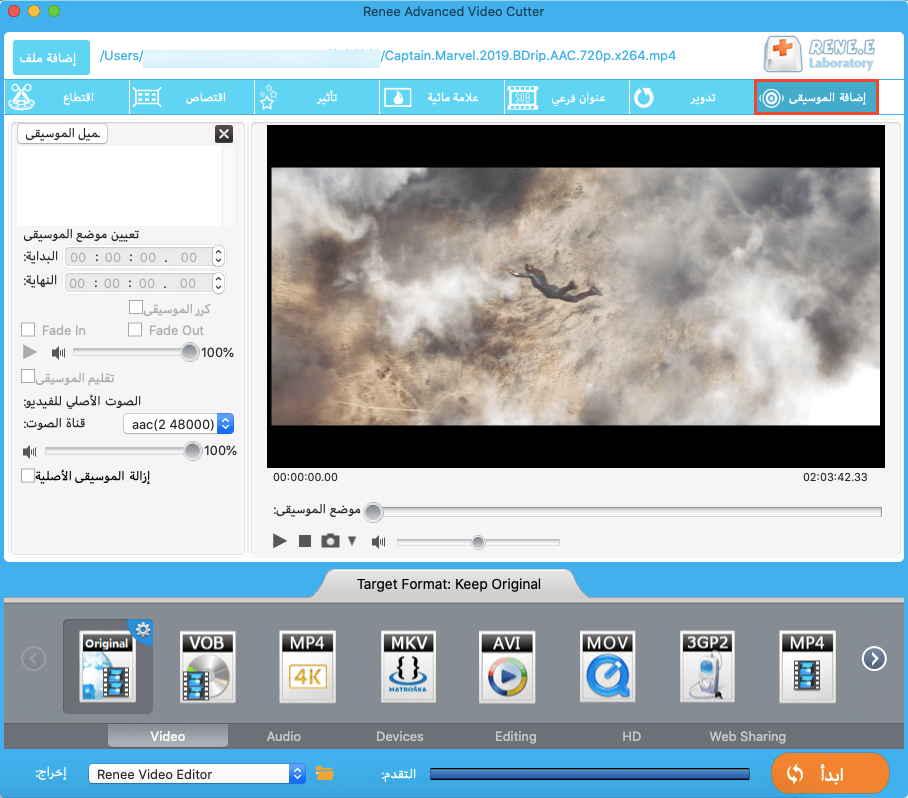Adjust the music volume 100% slider knob

pyautogui.click(x=189, y=352)
